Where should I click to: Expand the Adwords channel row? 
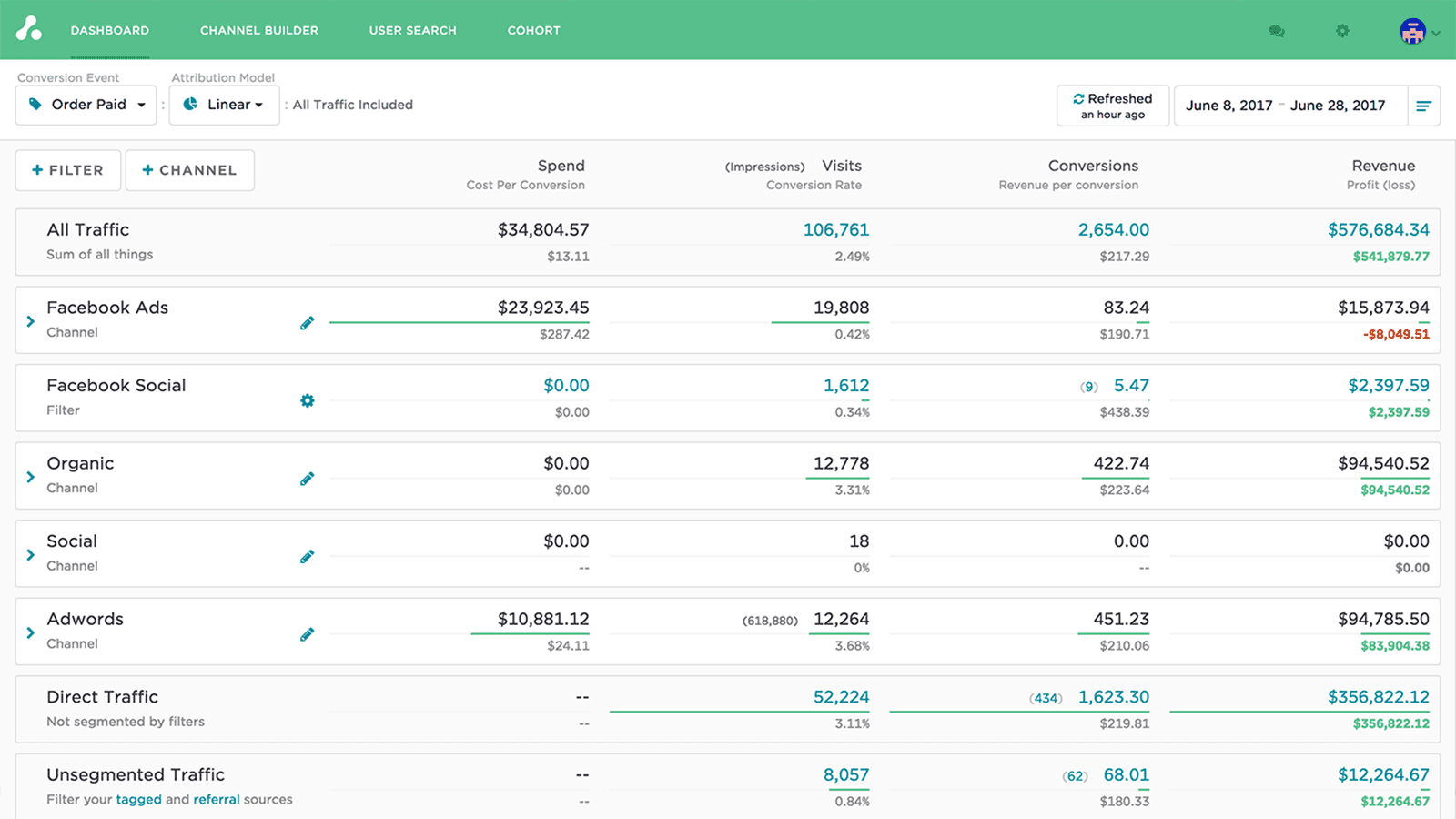coord(29,633)
